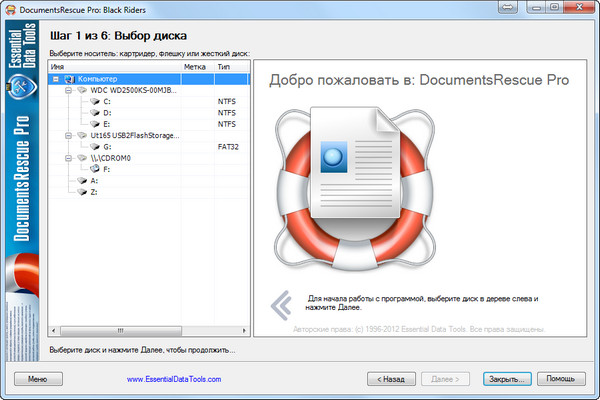Open the Меню button

[x=37, y=380]
